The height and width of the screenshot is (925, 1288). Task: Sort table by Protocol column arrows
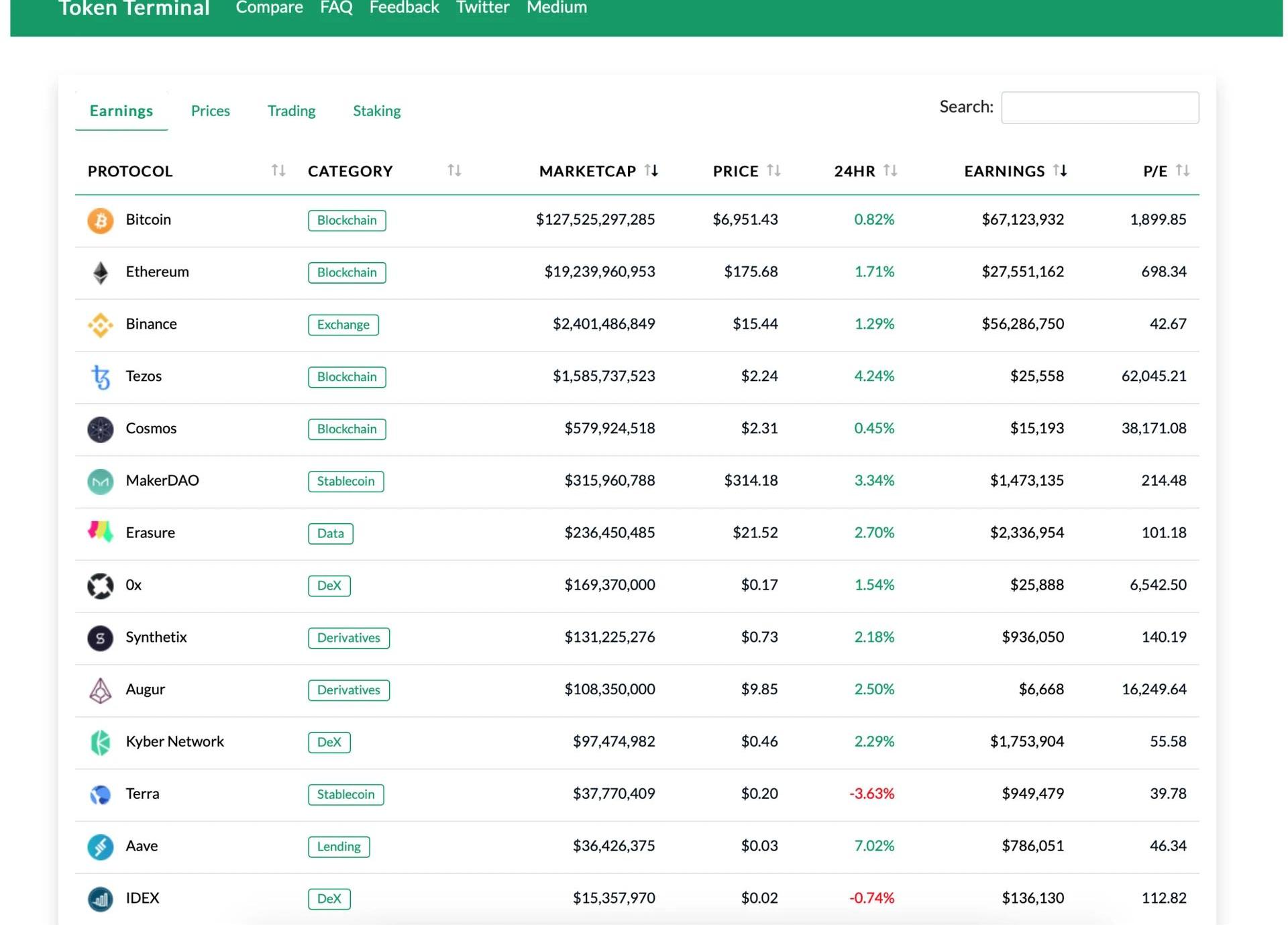click(278, 170)
